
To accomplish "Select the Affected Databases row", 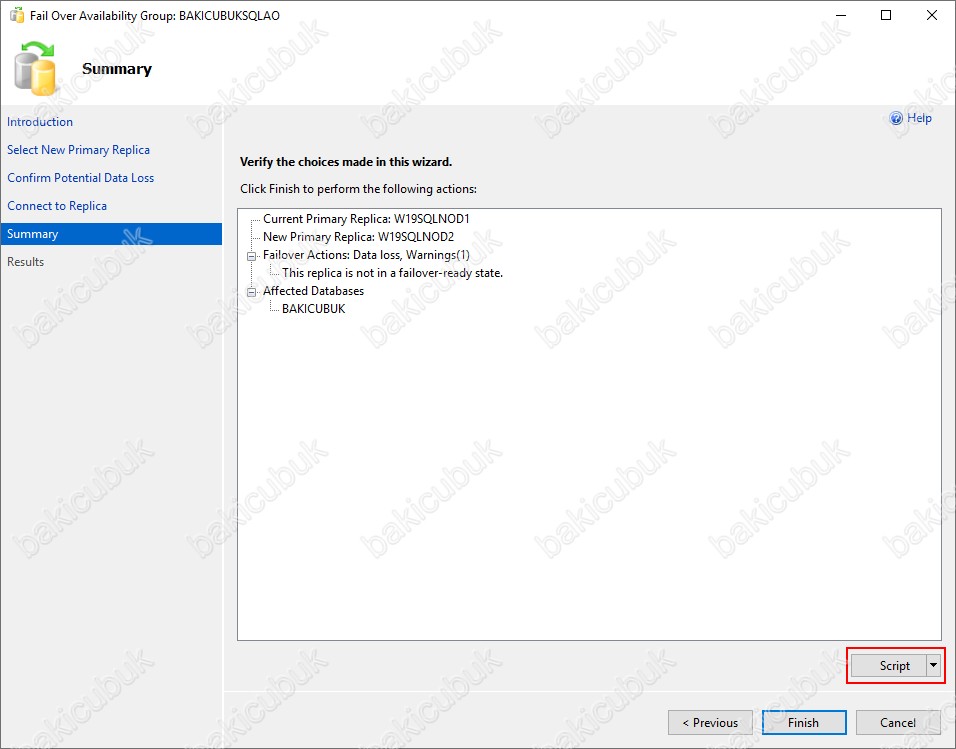I will [x=313, y=291].
